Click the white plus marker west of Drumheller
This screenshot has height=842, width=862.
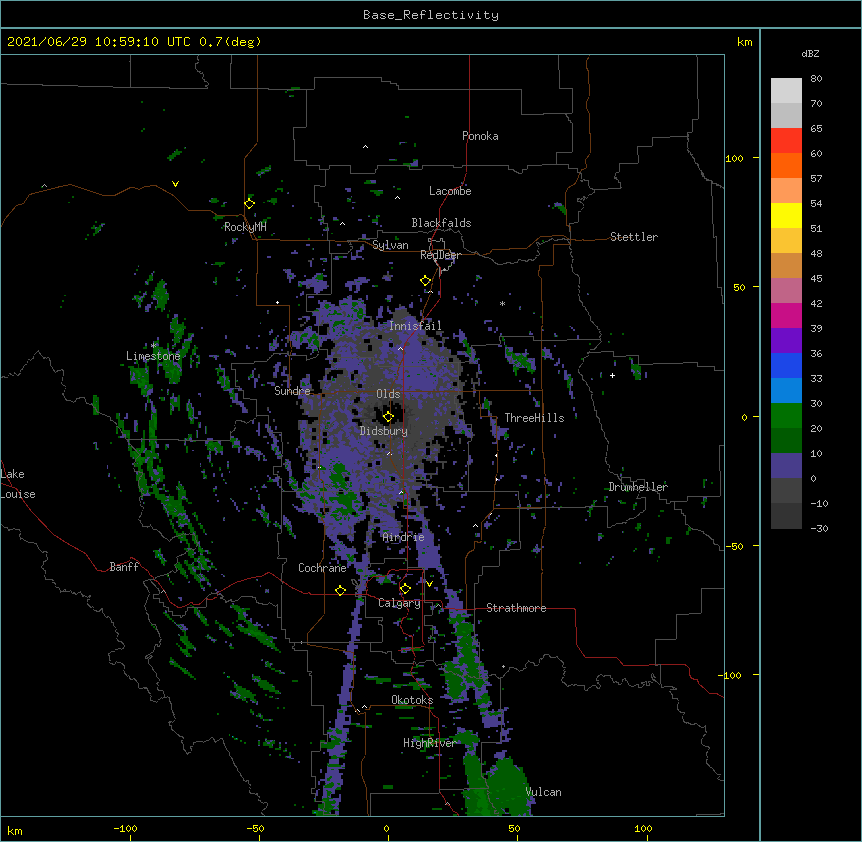(x=612, y=375)
